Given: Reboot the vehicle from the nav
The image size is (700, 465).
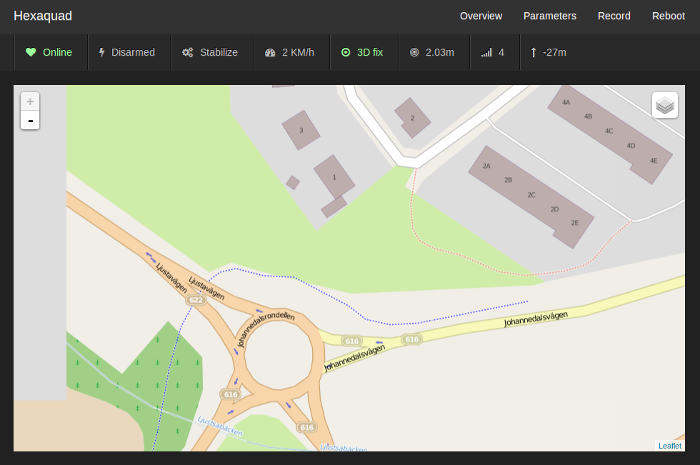Looking at the screenshot, I should (668, 16).
